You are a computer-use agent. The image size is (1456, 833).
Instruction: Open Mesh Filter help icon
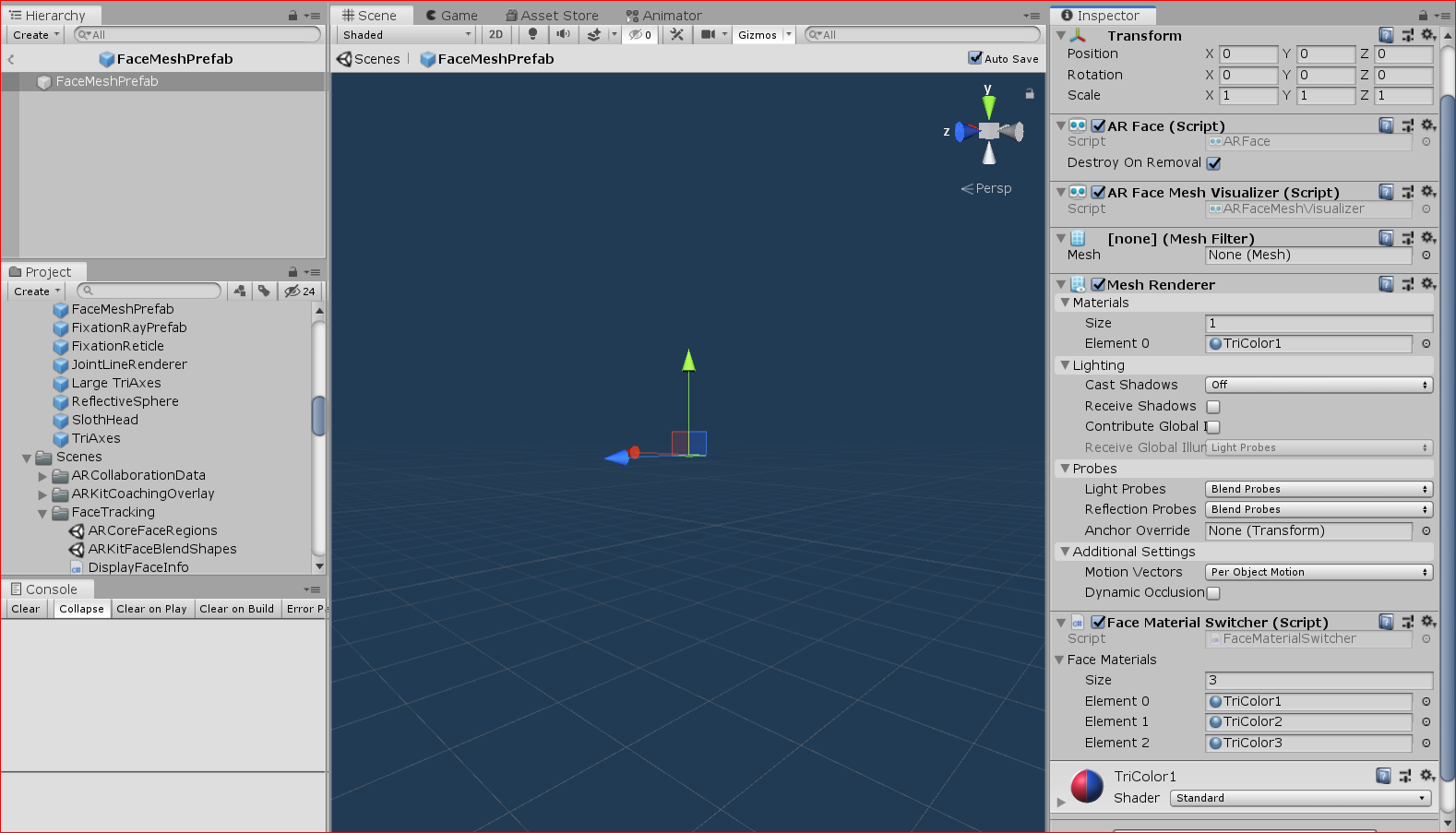(1386, 238)
